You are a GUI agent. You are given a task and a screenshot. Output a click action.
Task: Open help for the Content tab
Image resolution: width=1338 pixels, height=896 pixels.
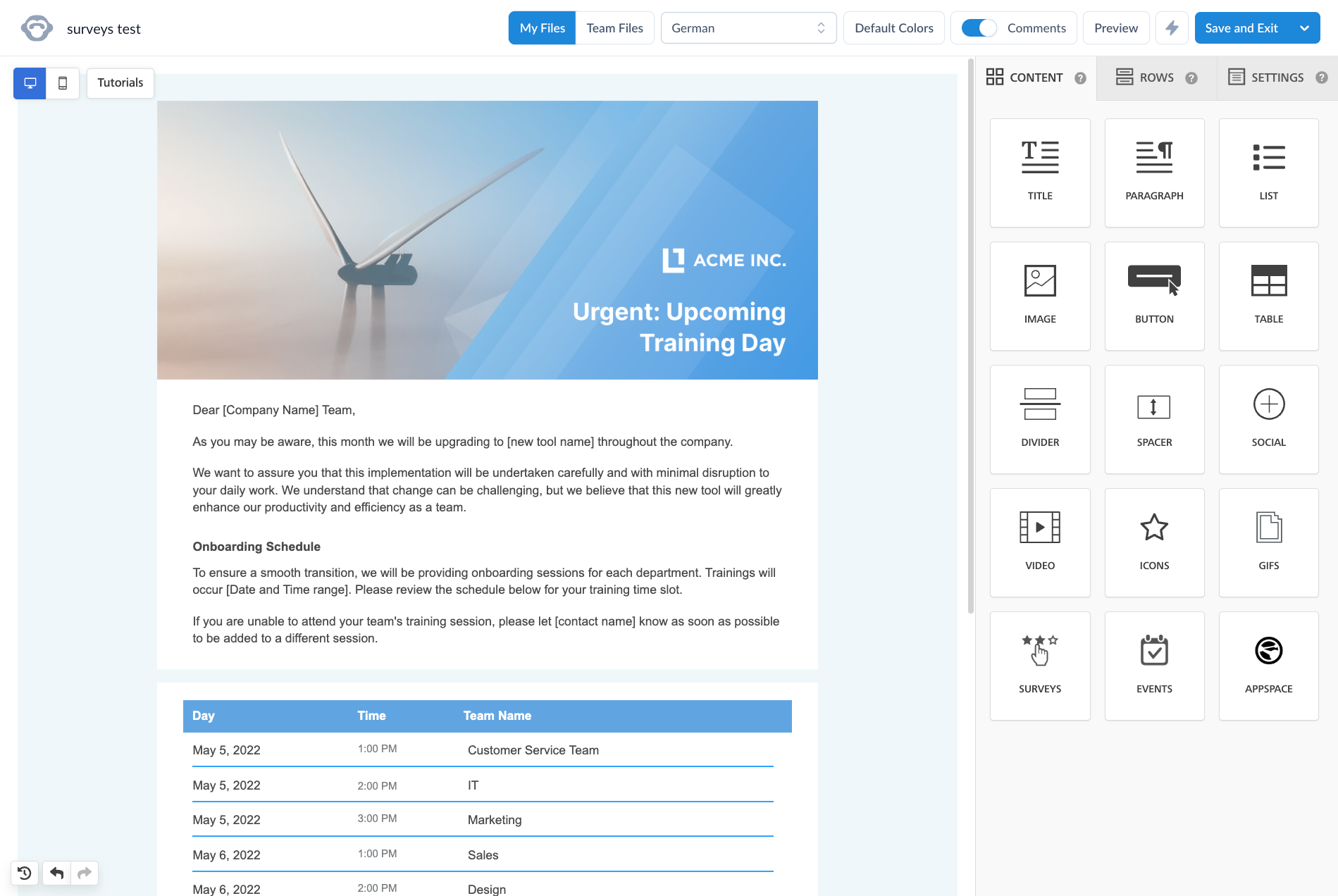pos(1080,78)
